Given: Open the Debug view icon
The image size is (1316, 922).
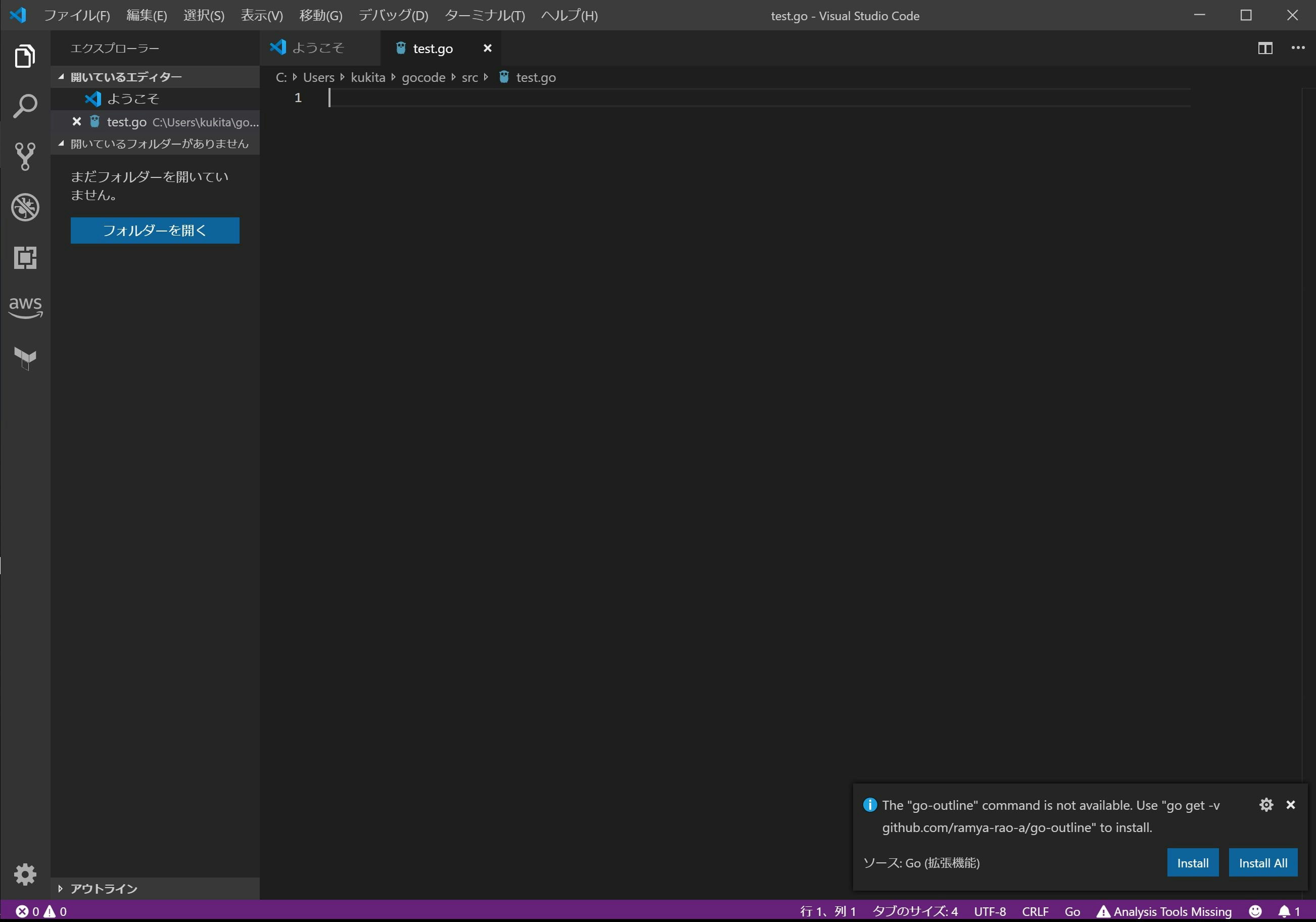Looking at the screenshot, I should click(25, 207).
